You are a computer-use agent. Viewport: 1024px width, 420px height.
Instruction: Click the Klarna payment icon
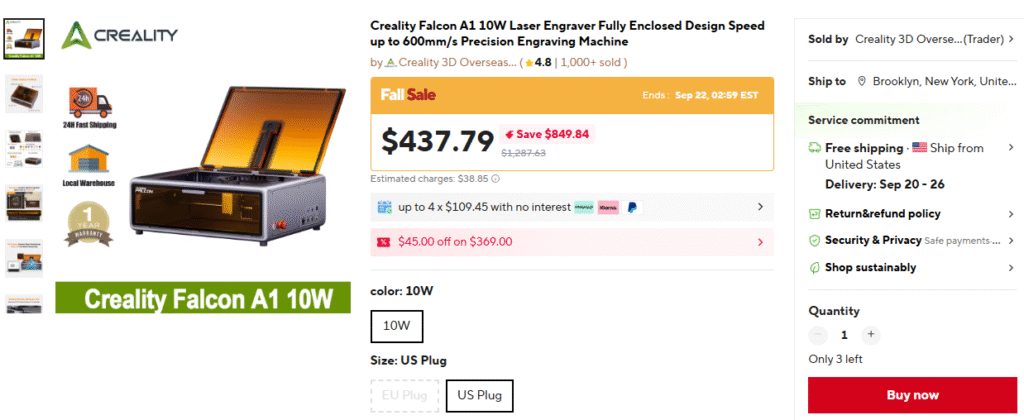[606, 207]
